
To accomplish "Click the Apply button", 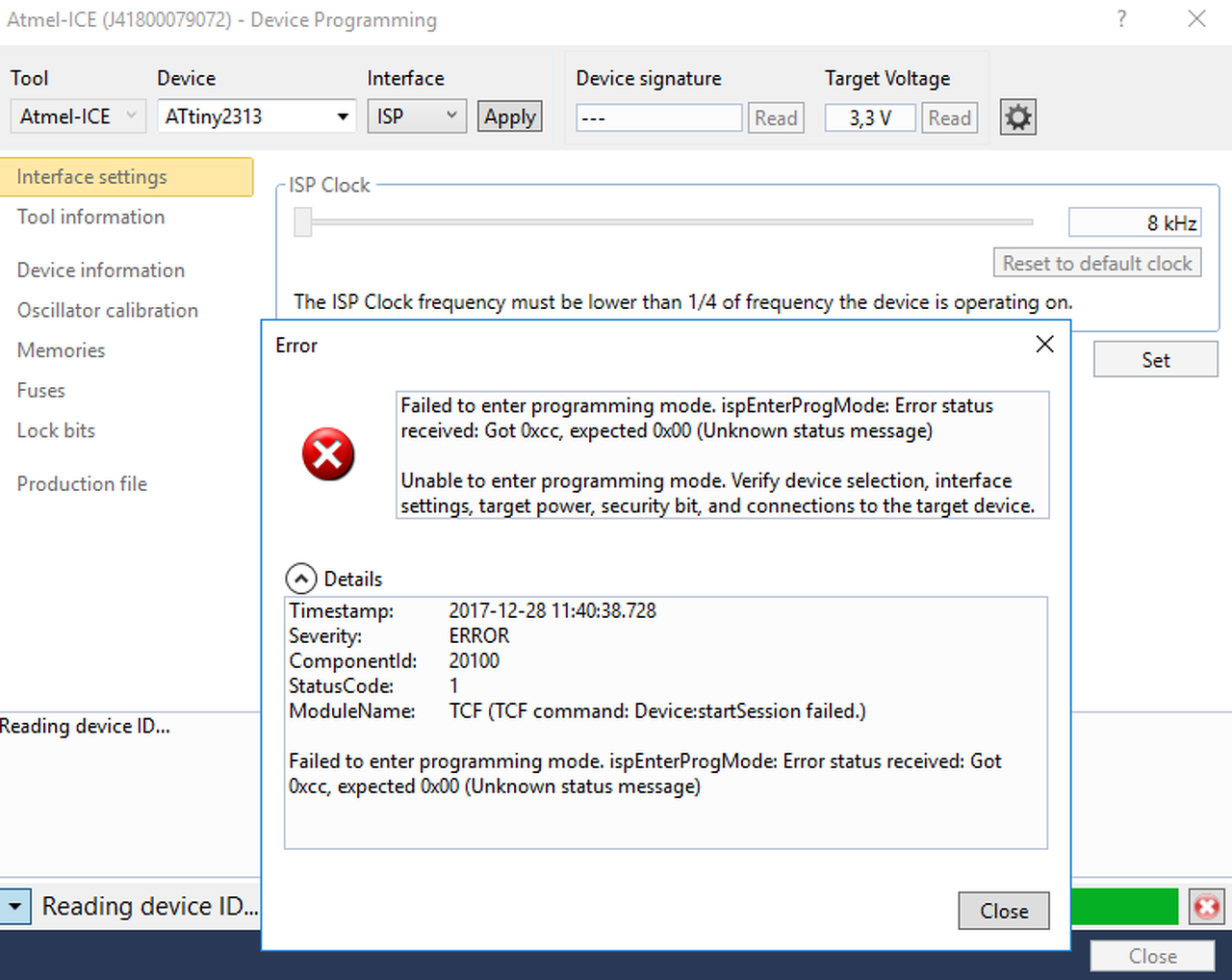I will tap(510, 116).
